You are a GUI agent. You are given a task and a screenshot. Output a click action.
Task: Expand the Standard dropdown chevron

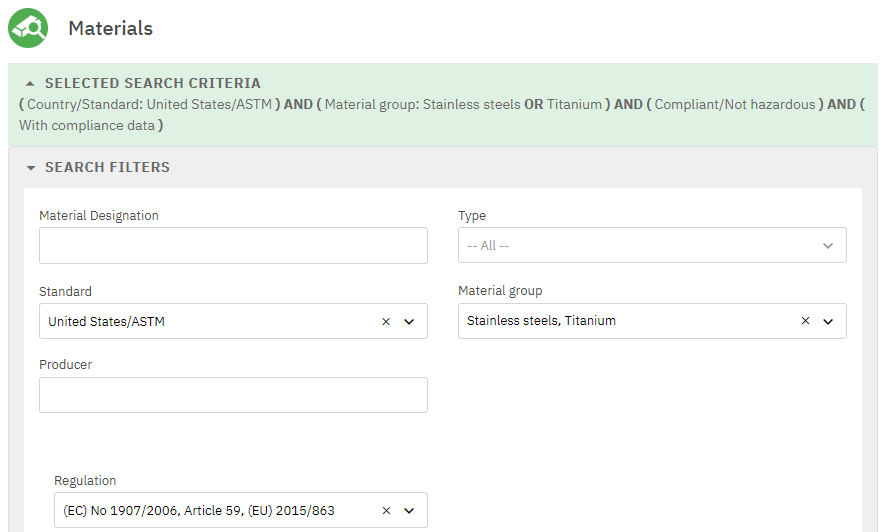point(409,322)
